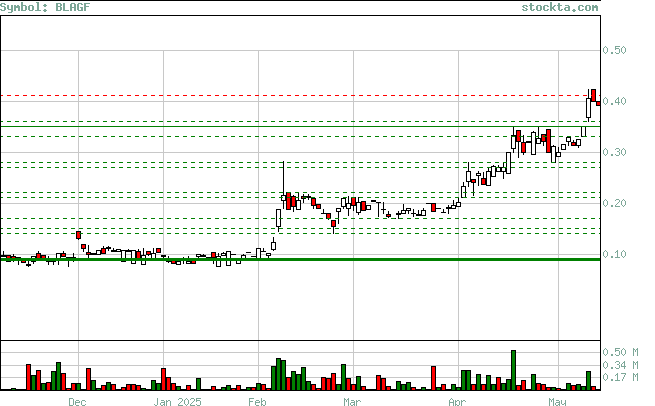Click the Jan 2025 date axis label
The width and height of the screenshot is (655, 406).
177,401
